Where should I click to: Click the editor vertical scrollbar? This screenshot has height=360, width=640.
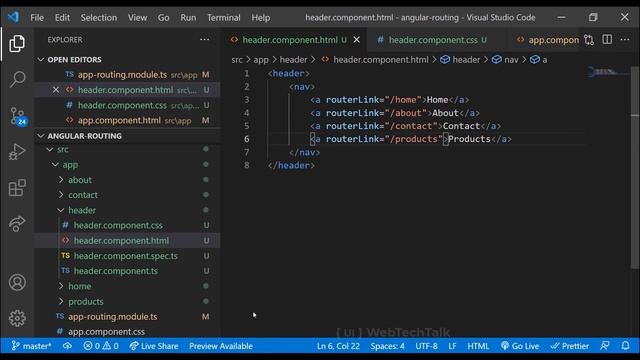click(x=635, y=167)
